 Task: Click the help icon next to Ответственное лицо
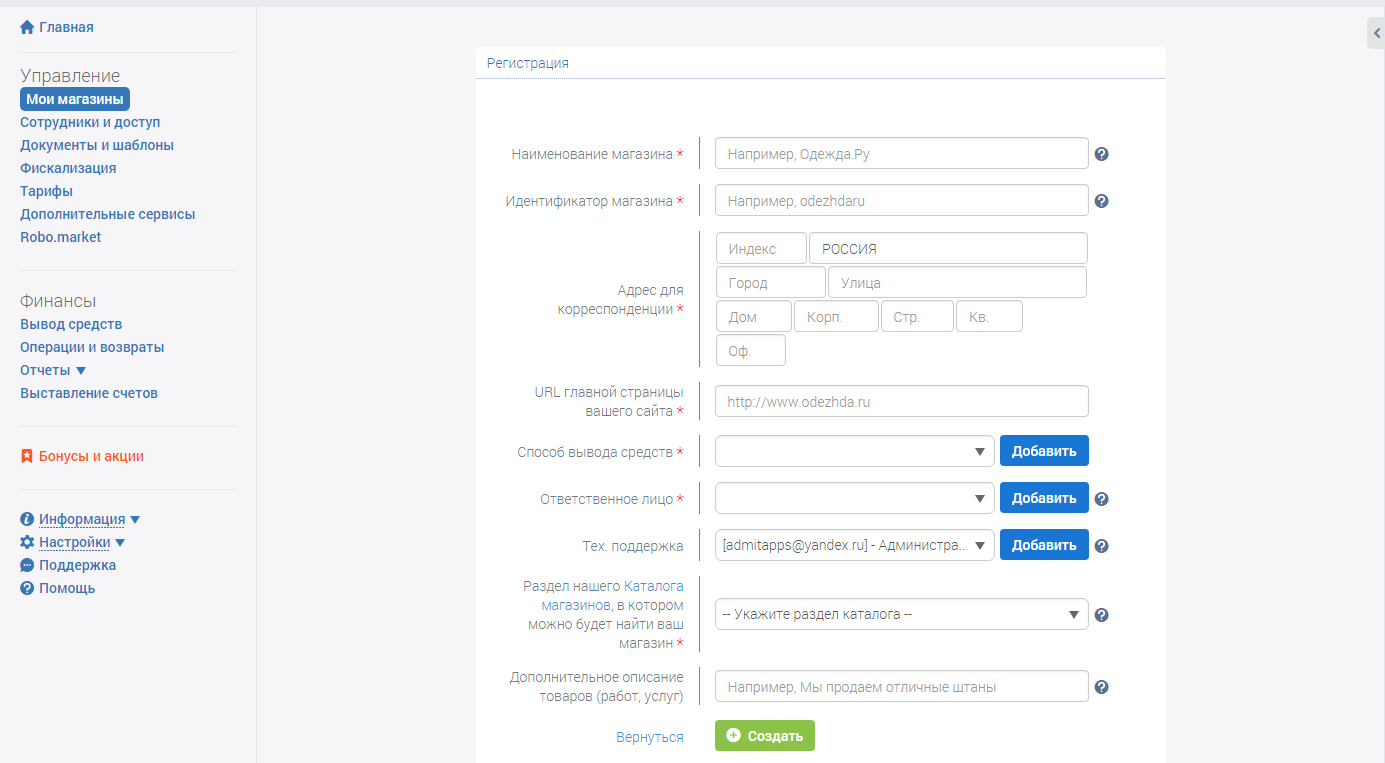[1101, 499]
